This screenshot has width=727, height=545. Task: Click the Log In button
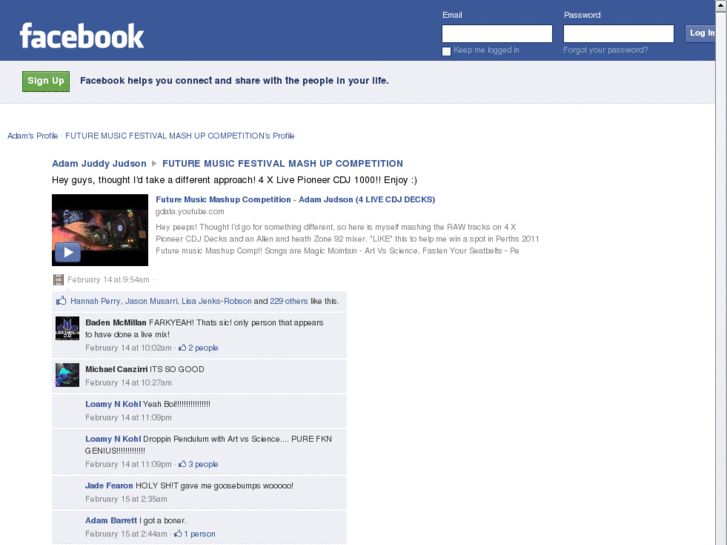[x=700, y=33]
